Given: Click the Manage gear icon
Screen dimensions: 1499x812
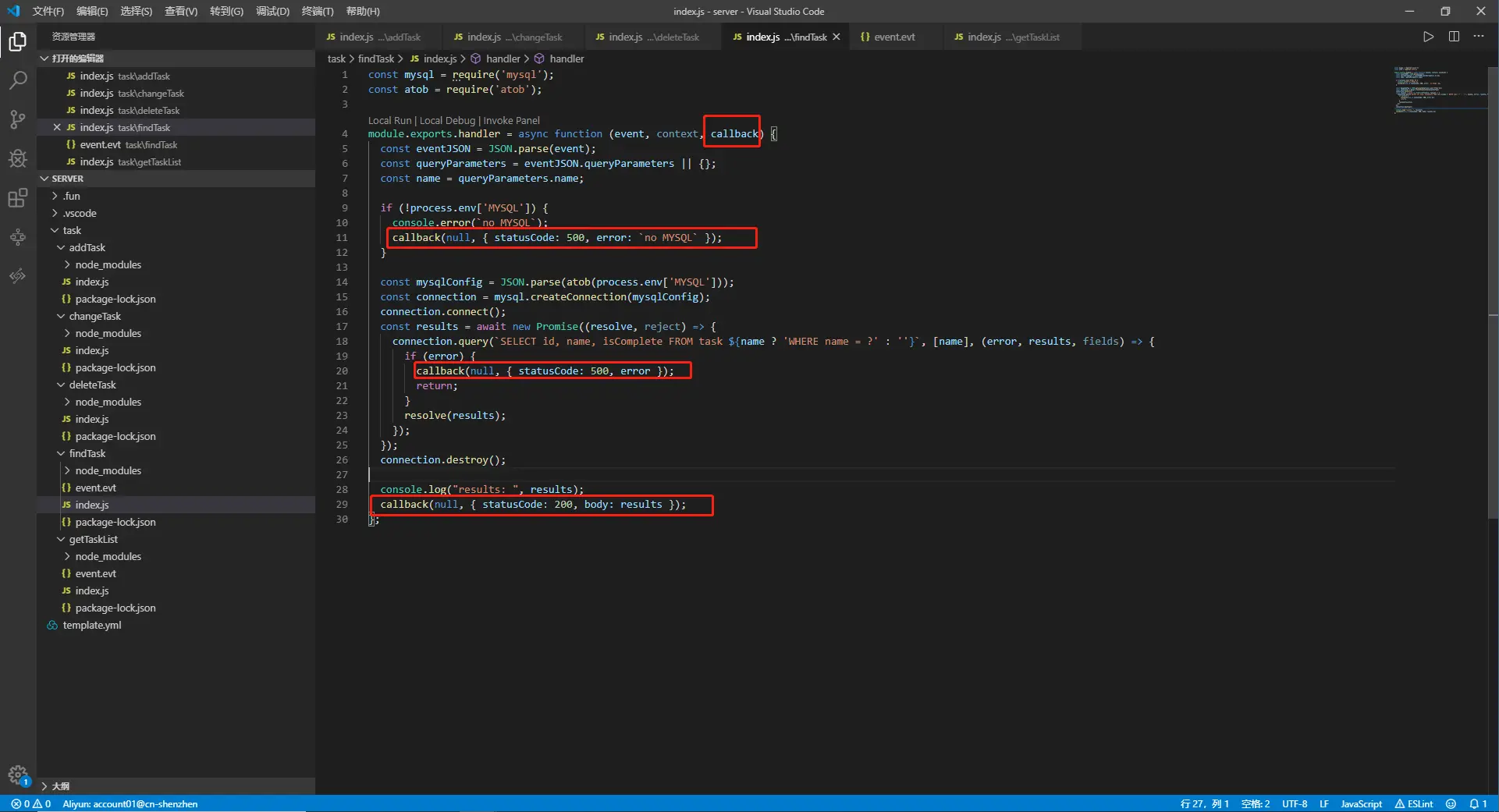Looking at the screenshot, I should coord(17,775).
